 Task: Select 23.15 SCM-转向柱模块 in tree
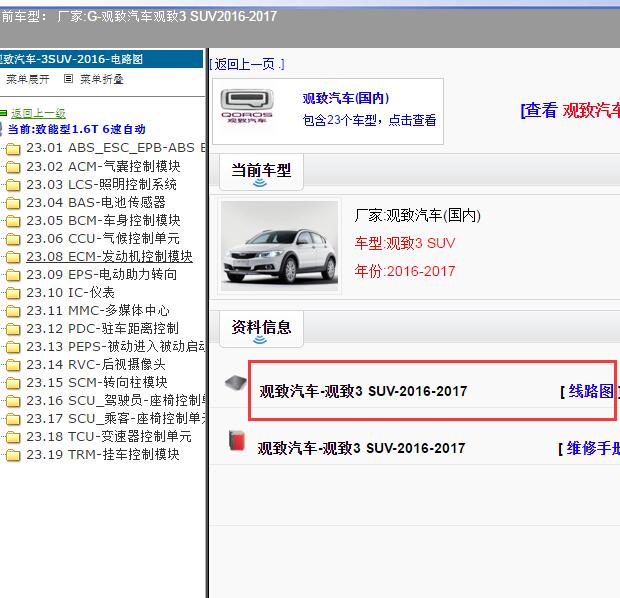tap(97, 383)
